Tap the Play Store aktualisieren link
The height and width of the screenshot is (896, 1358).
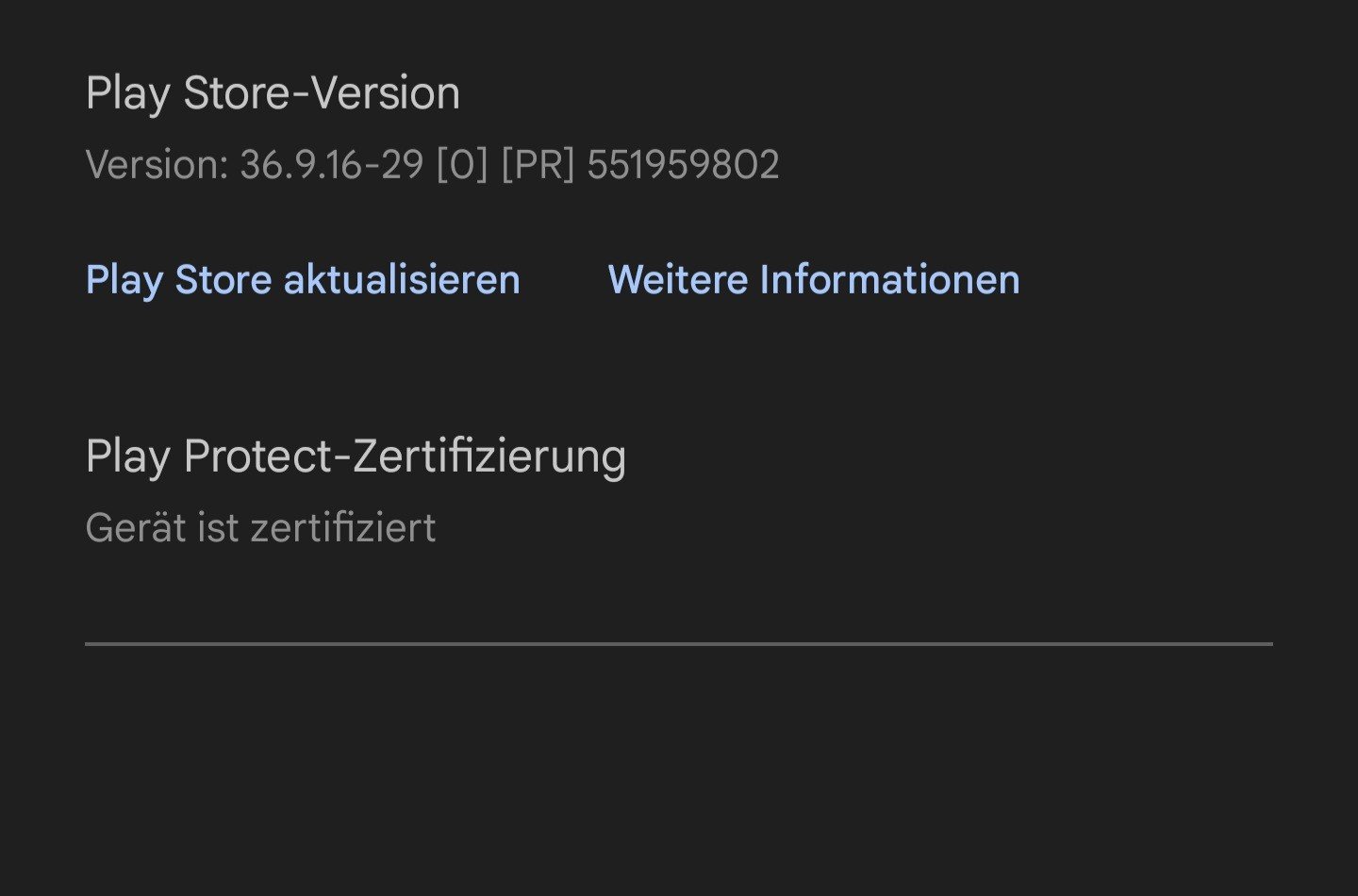(303, 280)
